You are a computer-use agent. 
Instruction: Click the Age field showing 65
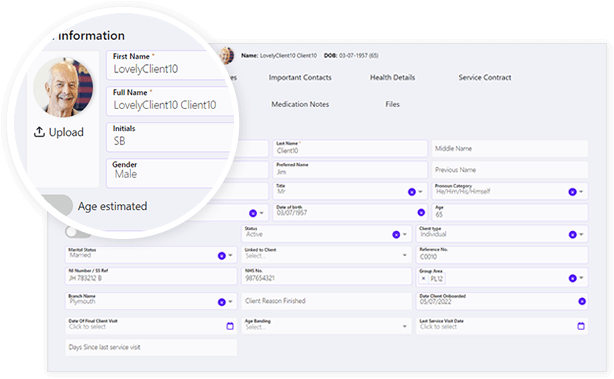tap(509, 213)
